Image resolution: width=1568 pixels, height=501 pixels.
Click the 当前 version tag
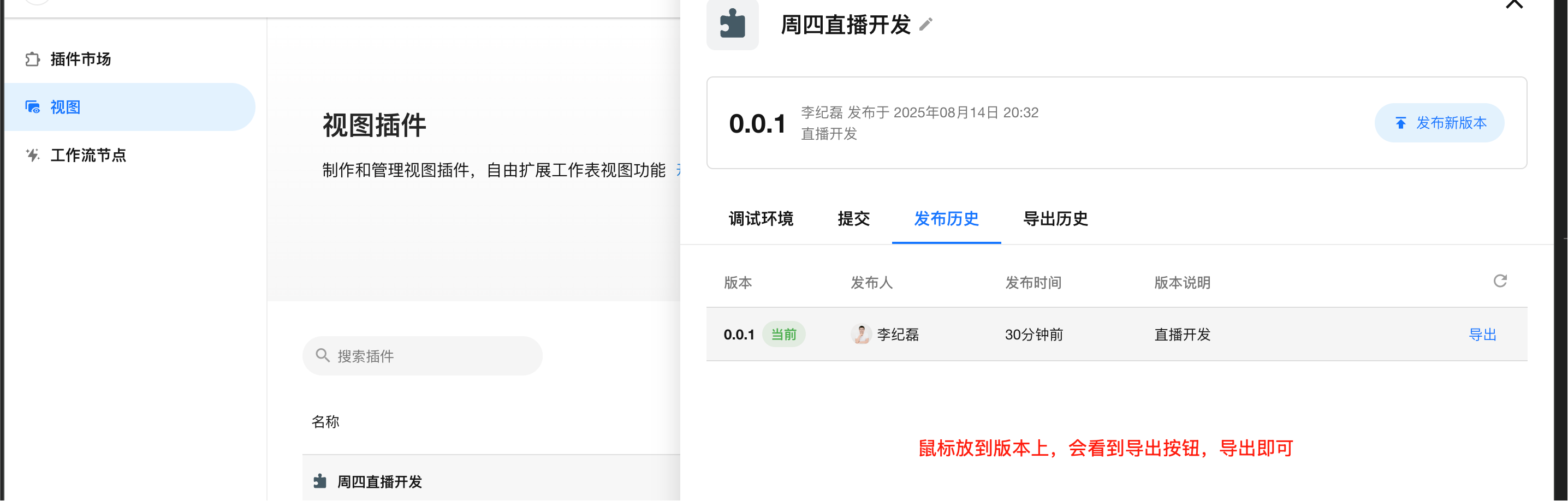784,334
